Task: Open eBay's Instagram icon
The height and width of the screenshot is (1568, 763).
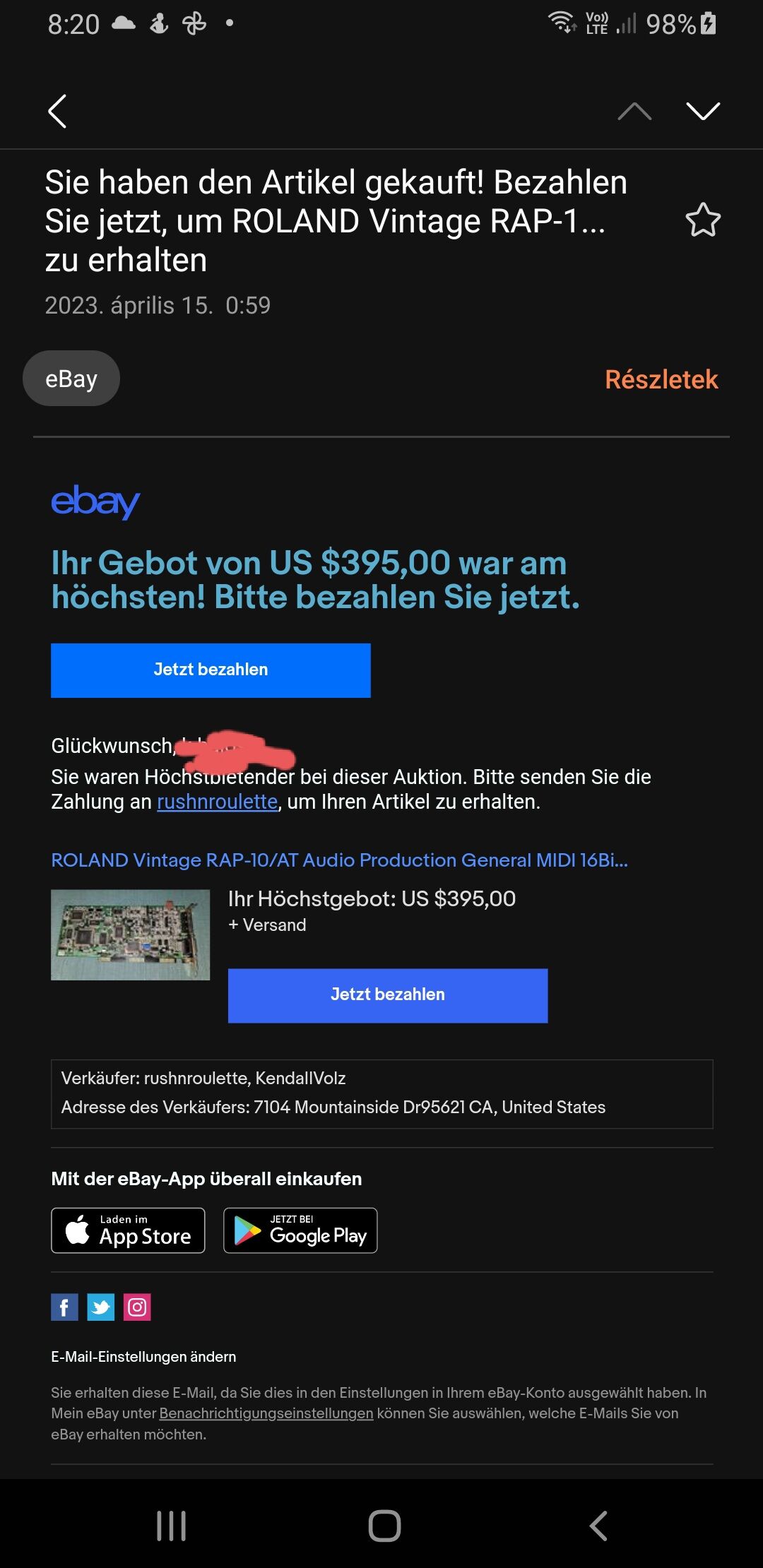Action: point(137,1307)
